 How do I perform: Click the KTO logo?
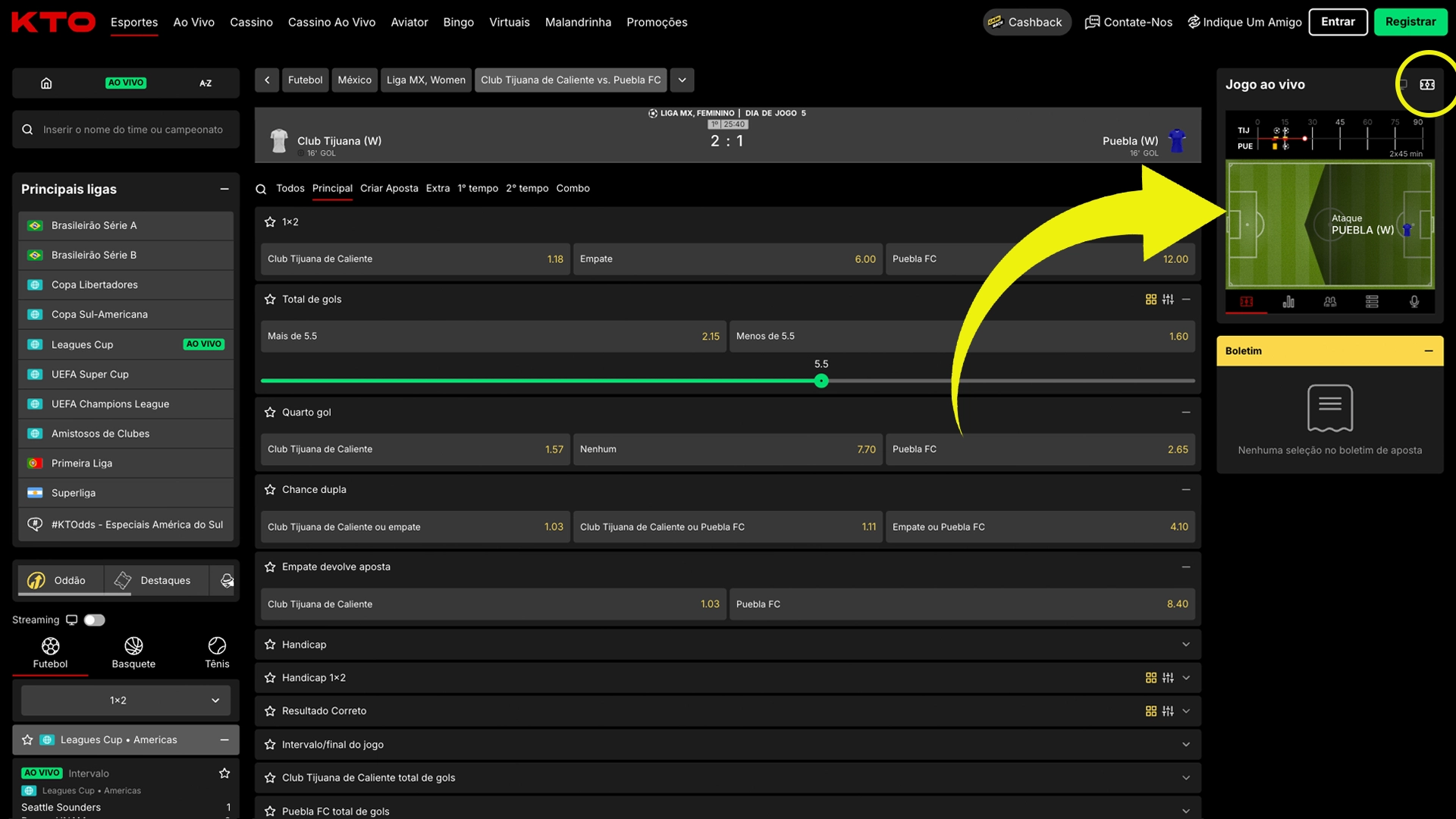[x=53, y=23]
